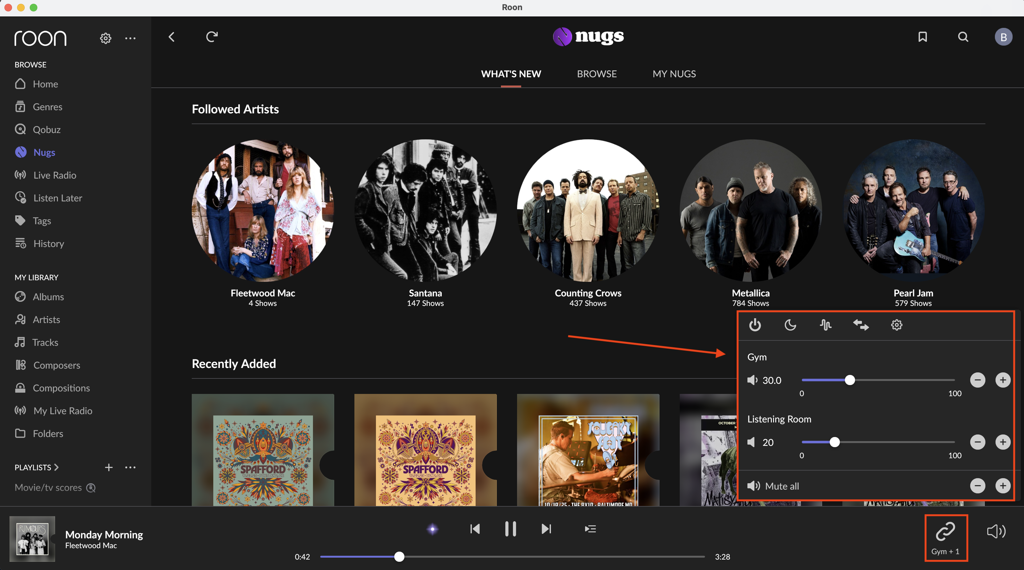Screen dimensions: 1024x570
Task: Mute the Gym zone speaker
Action: 753,381
